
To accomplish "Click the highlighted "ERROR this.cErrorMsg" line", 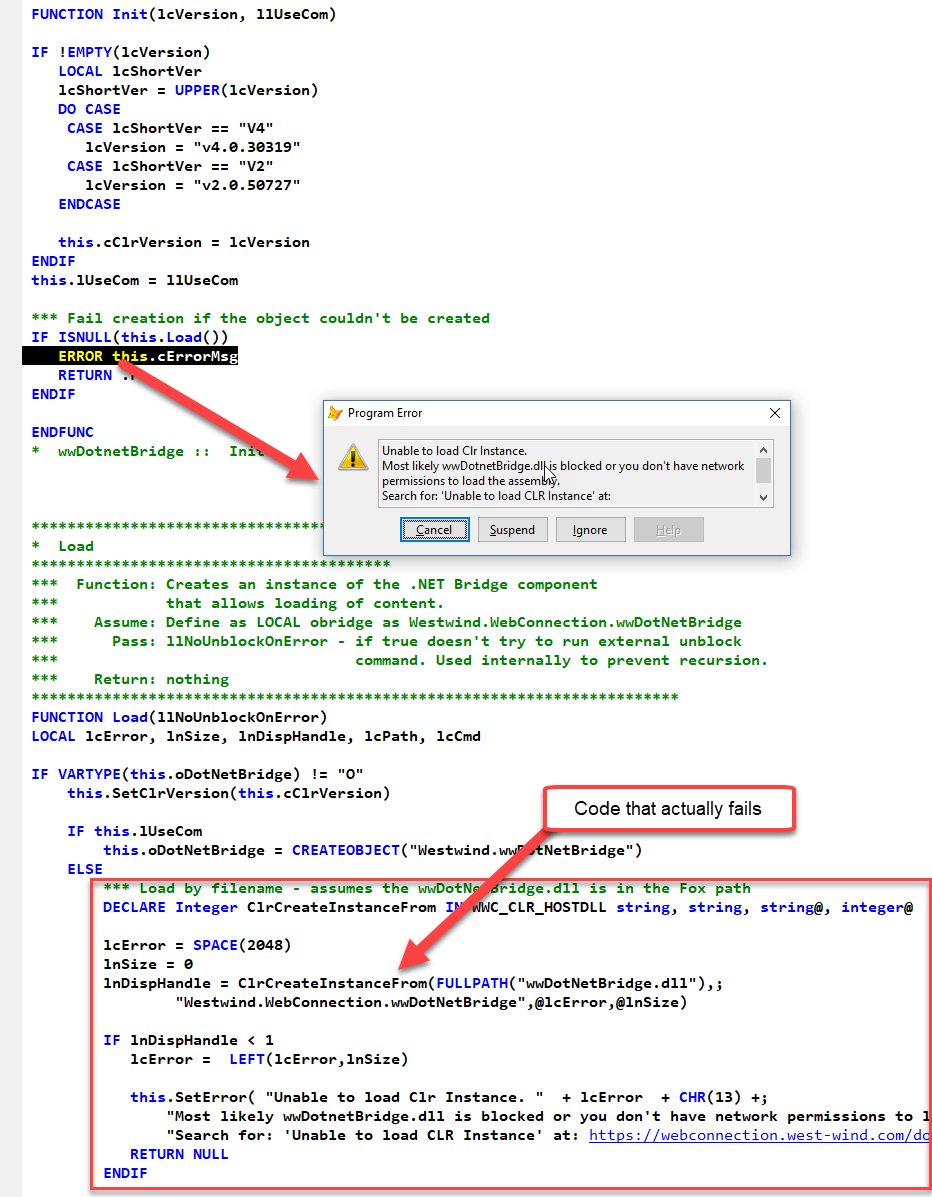I will click(130, 356).
